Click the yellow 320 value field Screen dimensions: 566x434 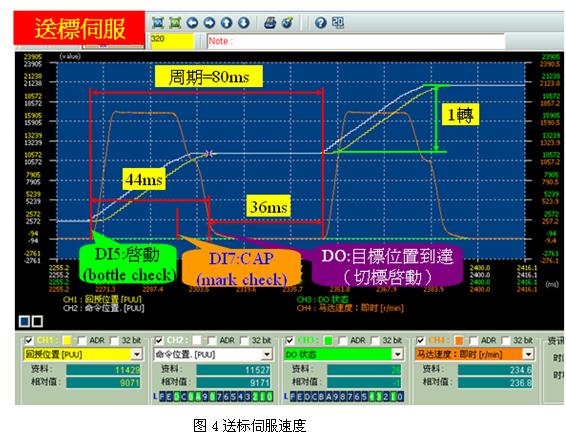pyautogui.click(x=172, y=41)
